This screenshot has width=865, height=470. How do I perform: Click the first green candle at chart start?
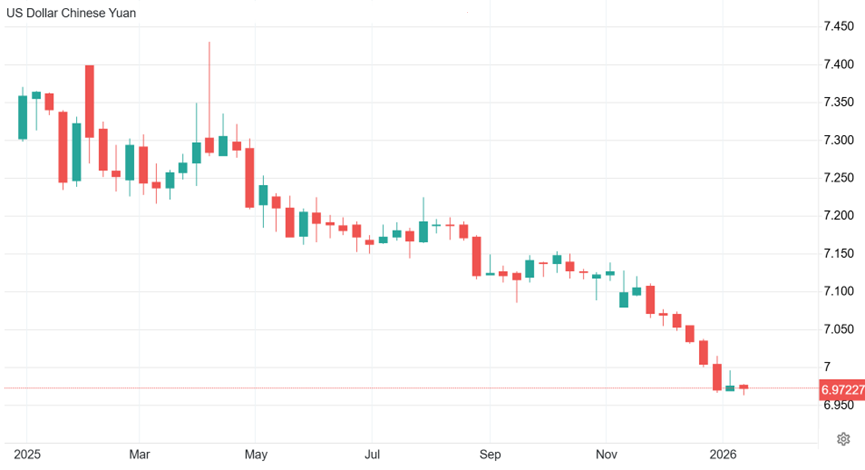point(23,117)
